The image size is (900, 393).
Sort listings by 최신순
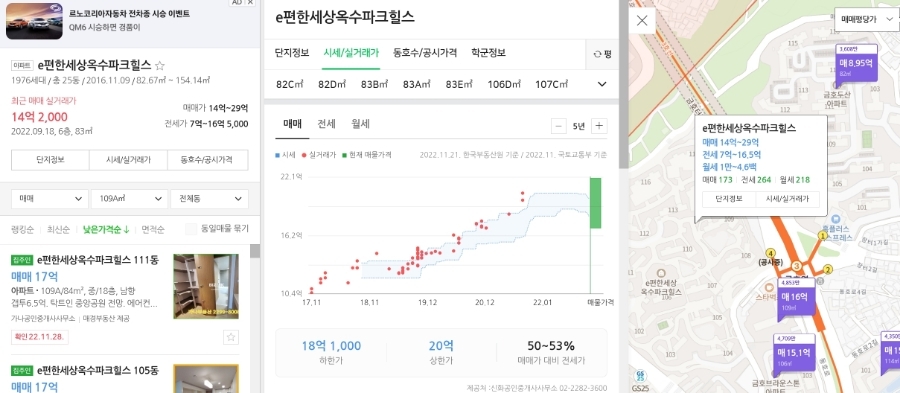(58, 229)
